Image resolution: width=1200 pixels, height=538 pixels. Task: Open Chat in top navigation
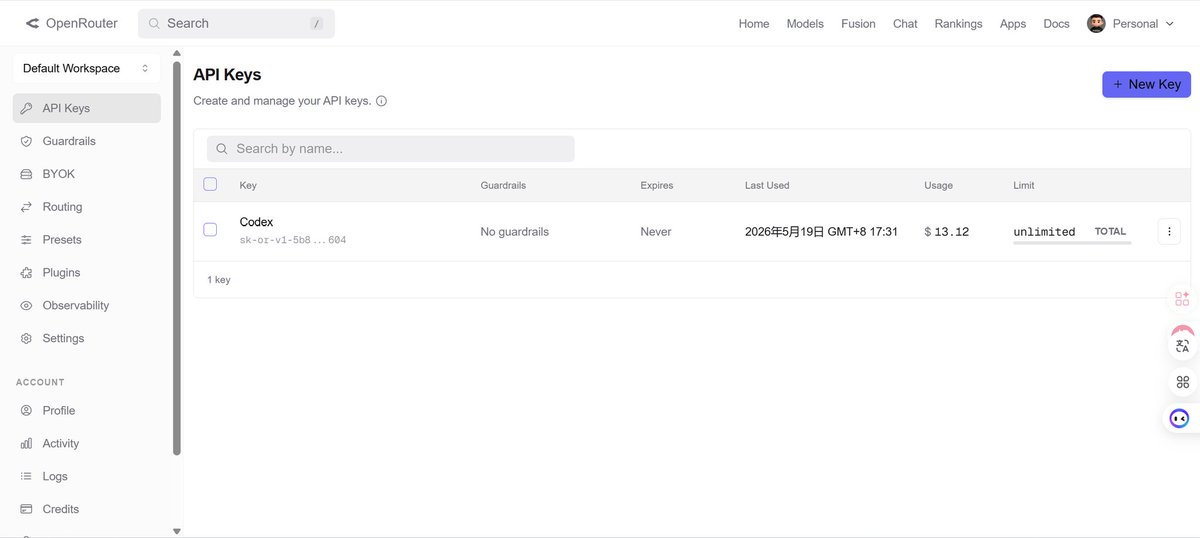(905, 24)
